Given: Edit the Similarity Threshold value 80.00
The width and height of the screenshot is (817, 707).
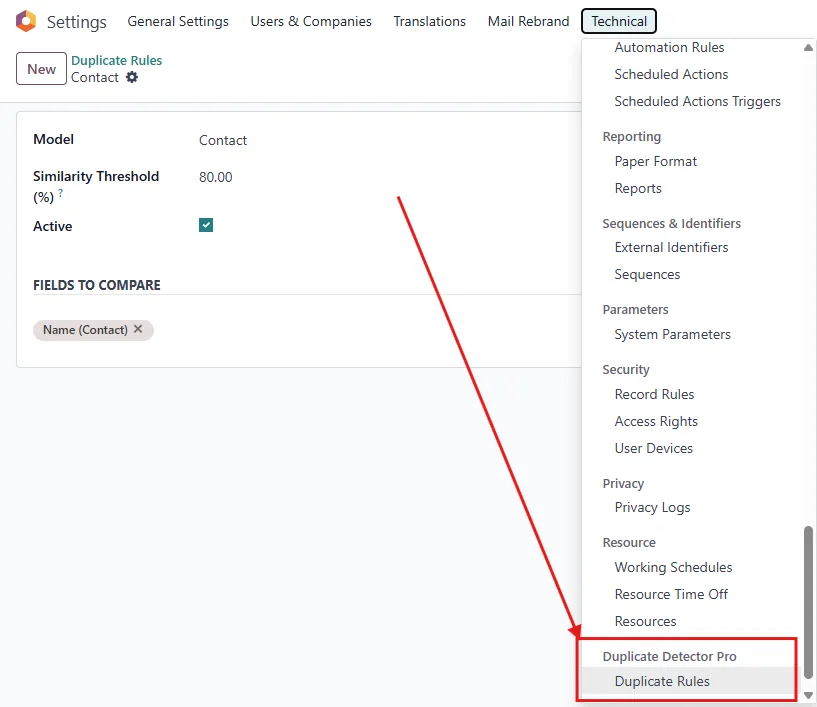Looking at the screenshot, I should (x=216, y=177).
